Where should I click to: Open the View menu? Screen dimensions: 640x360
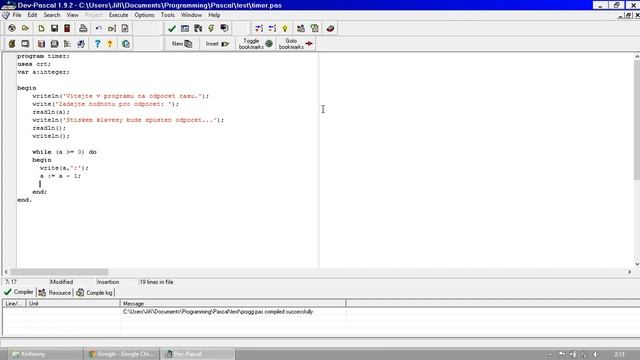click(x=73, y=15)
